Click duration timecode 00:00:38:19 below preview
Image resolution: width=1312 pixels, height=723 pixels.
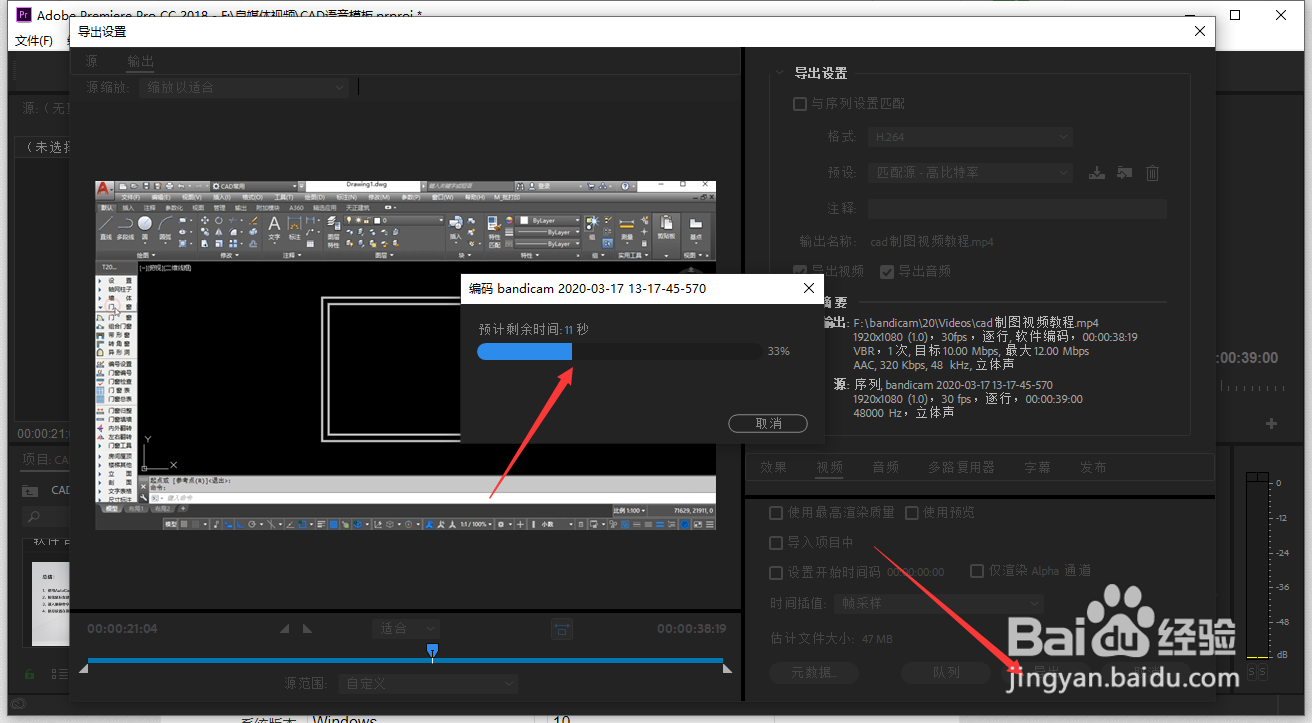(691, 629)
